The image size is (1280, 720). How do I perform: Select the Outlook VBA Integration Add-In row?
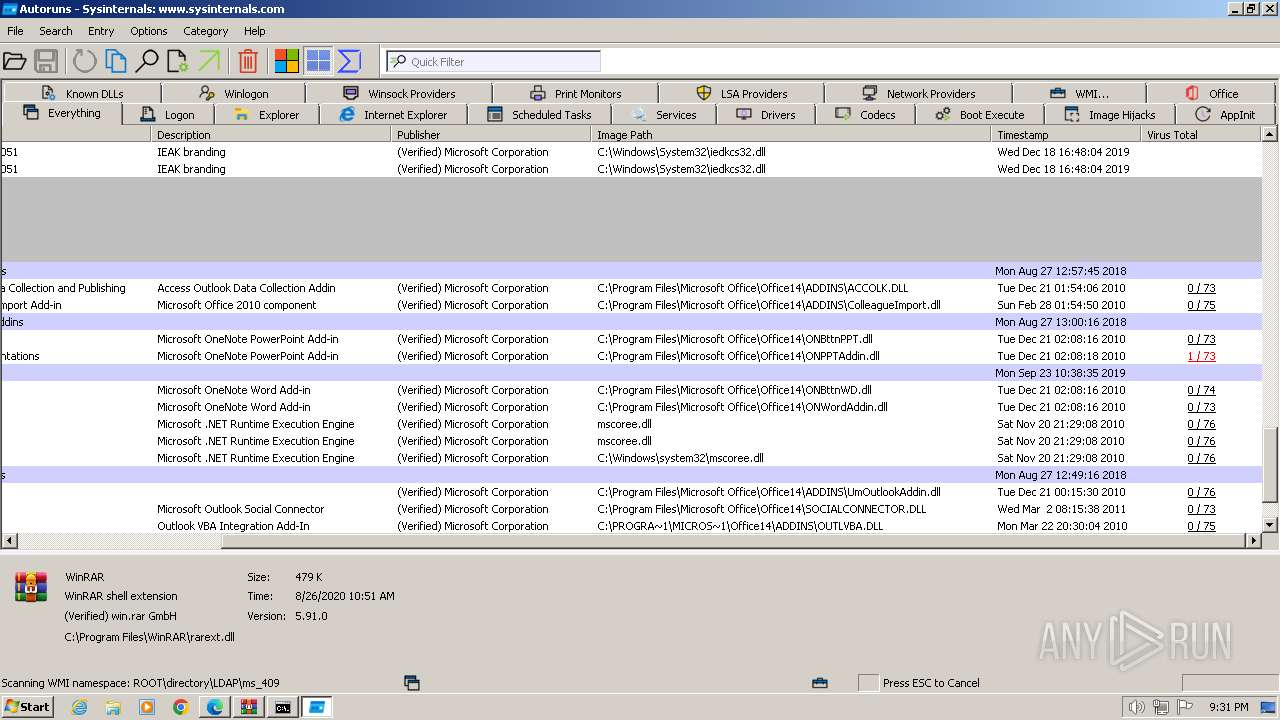tap(631, 526)
